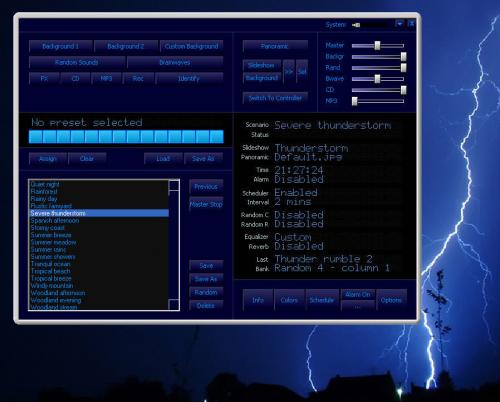Toggle the Alarm On button
Screen dimensions: 500x402
pyautogui.click(x=358, y=295)
